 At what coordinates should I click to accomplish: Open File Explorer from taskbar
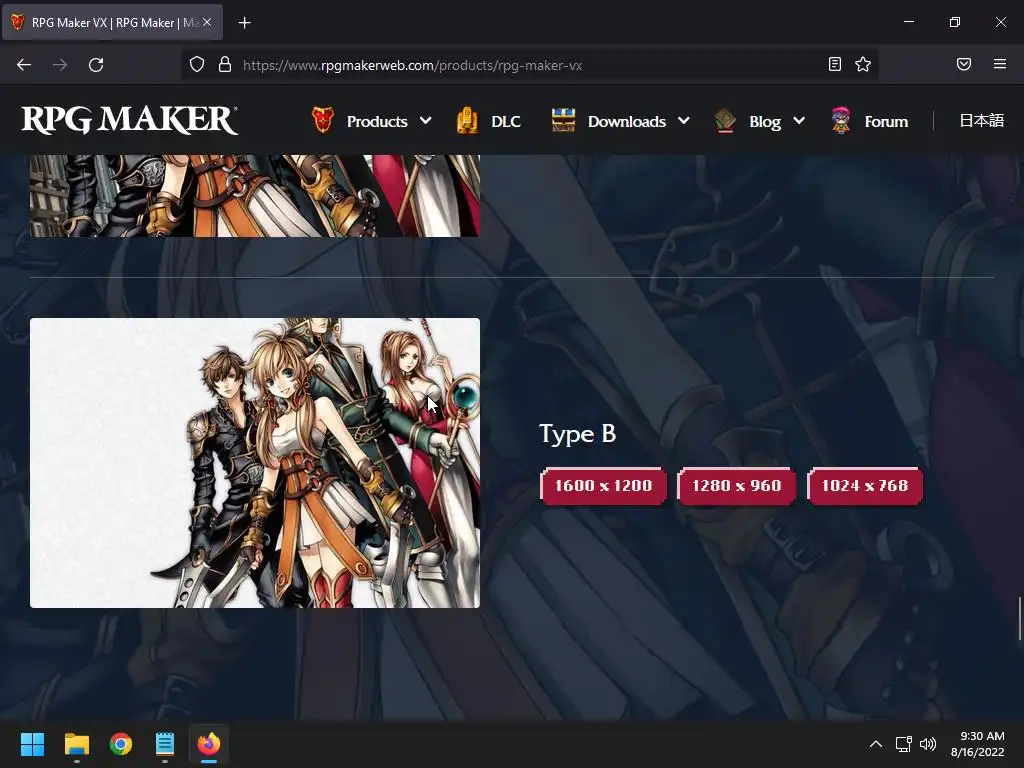click(76, 744)
